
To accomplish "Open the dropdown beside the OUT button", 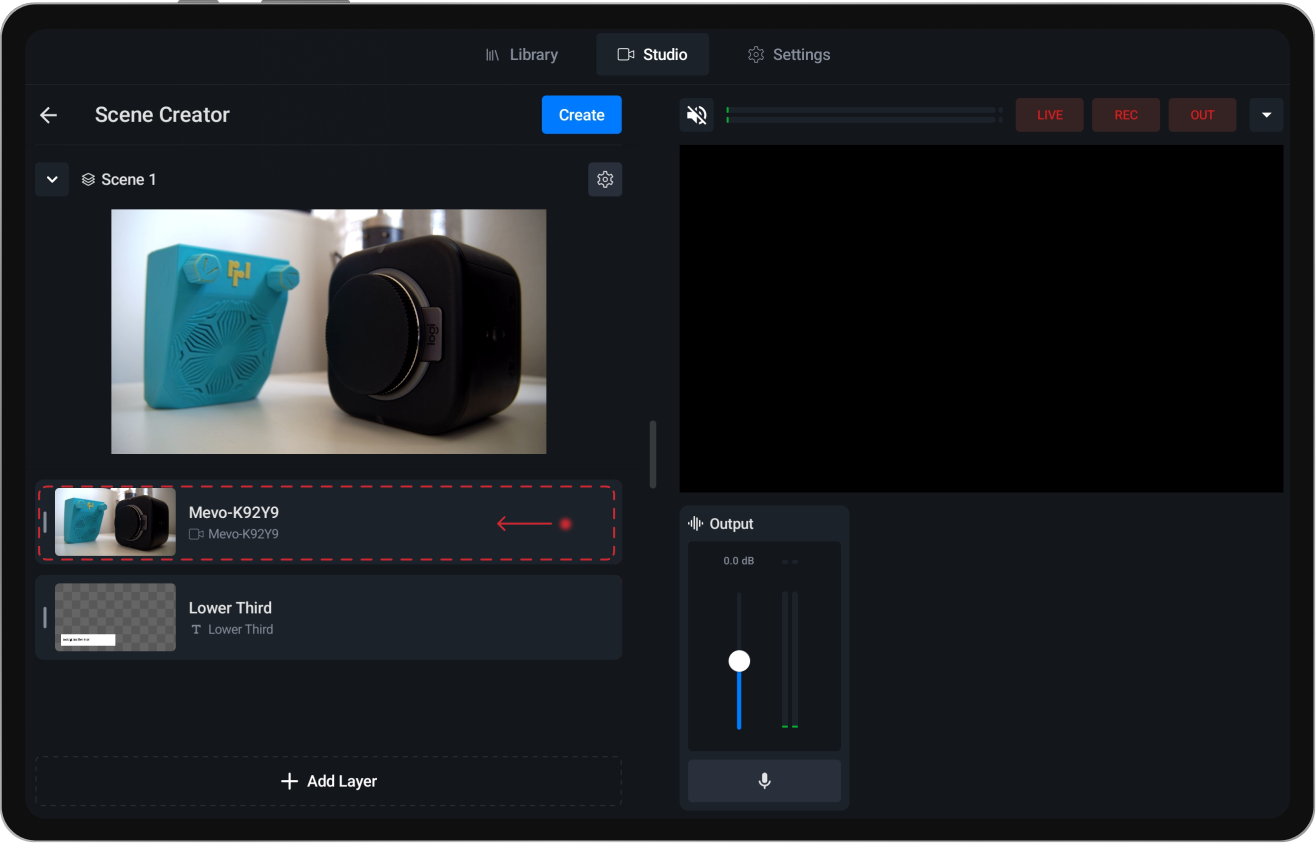I will [x=1266, y=114].
